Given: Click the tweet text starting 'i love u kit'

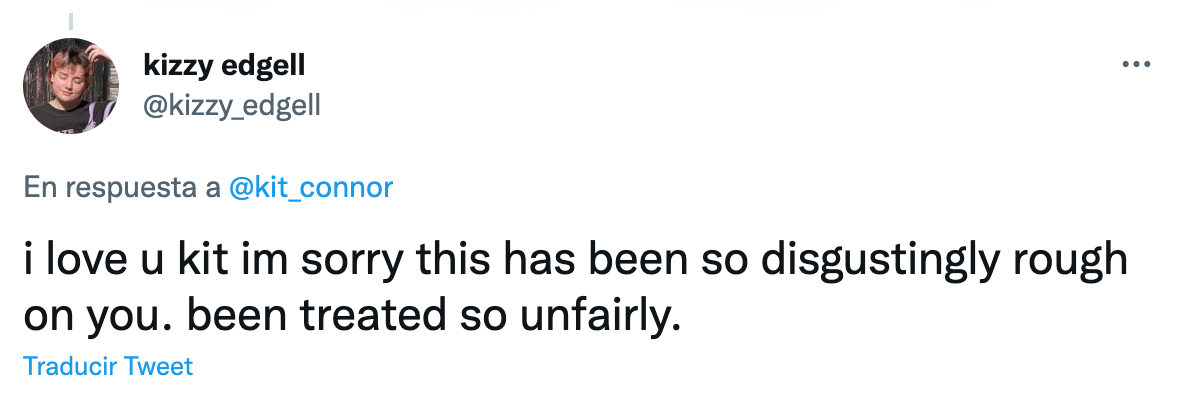Looking at the screenshot, I should [400, 261].
